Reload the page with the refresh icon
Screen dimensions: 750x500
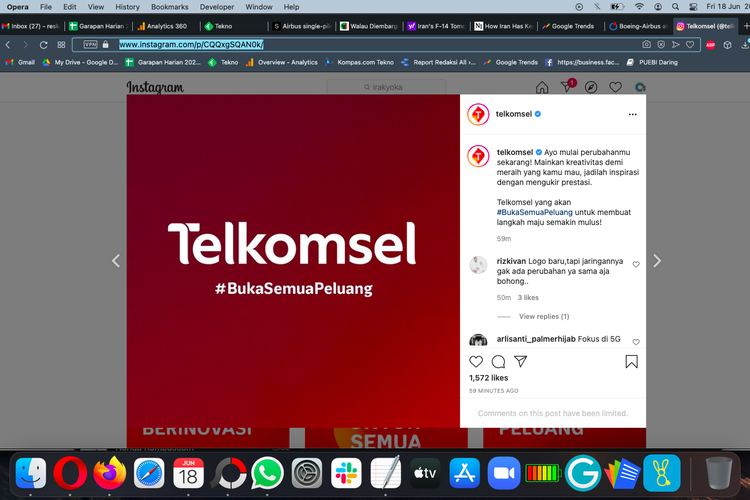pyautogui.click(x=44, y=44)
